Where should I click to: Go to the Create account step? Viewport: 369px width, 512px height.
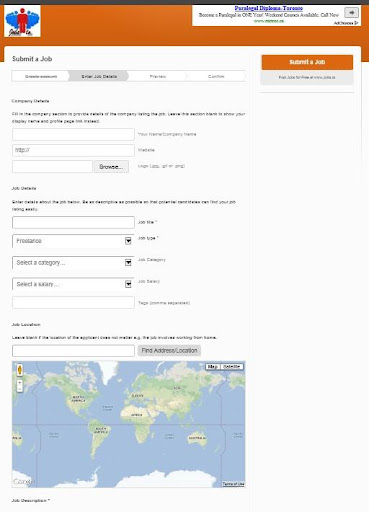(x=41, y=76)
